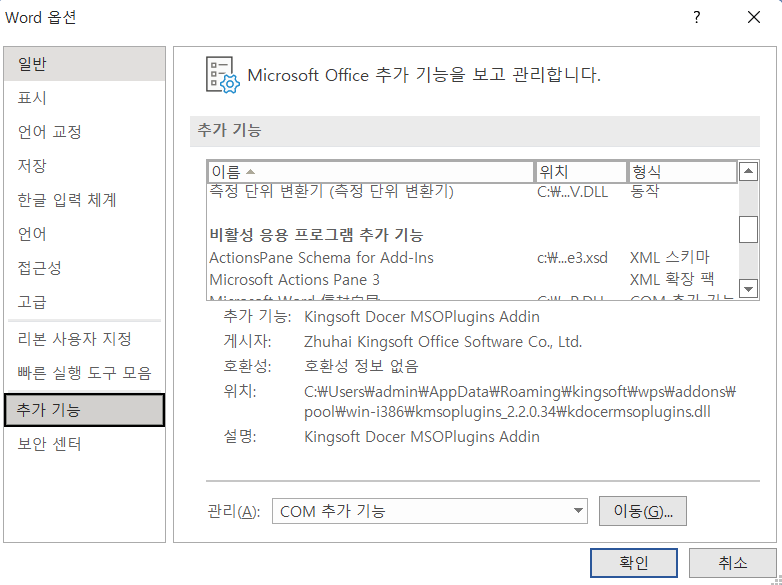
Task: Select the 표시 category
Action: pos(84,98)
